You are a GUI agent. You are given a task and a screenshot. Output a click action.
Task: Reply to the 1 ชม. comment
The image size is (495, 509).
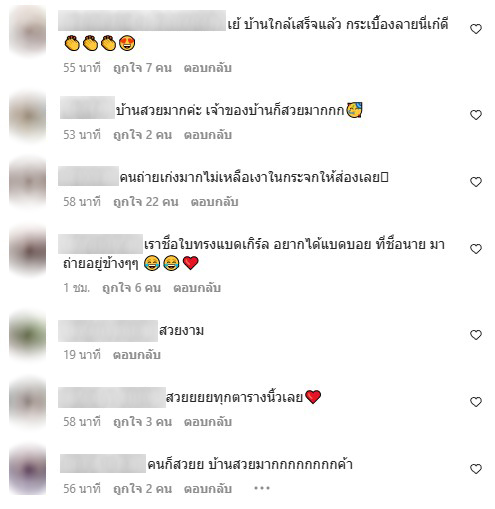pos(197,288)
